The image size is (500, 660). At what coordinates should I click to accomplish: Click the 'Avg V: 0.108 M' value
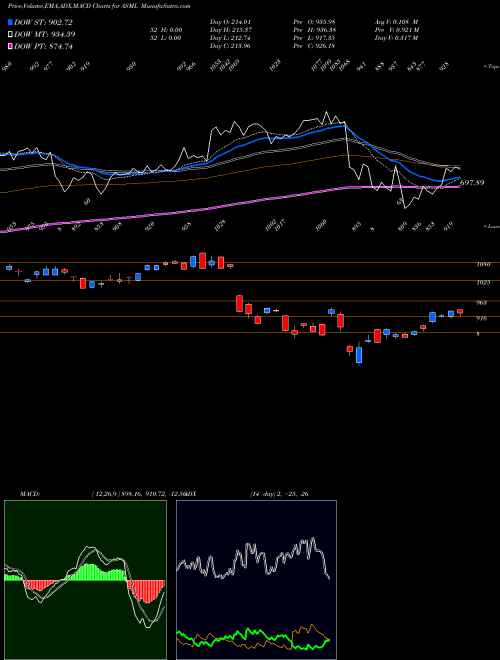coord(396,22)
